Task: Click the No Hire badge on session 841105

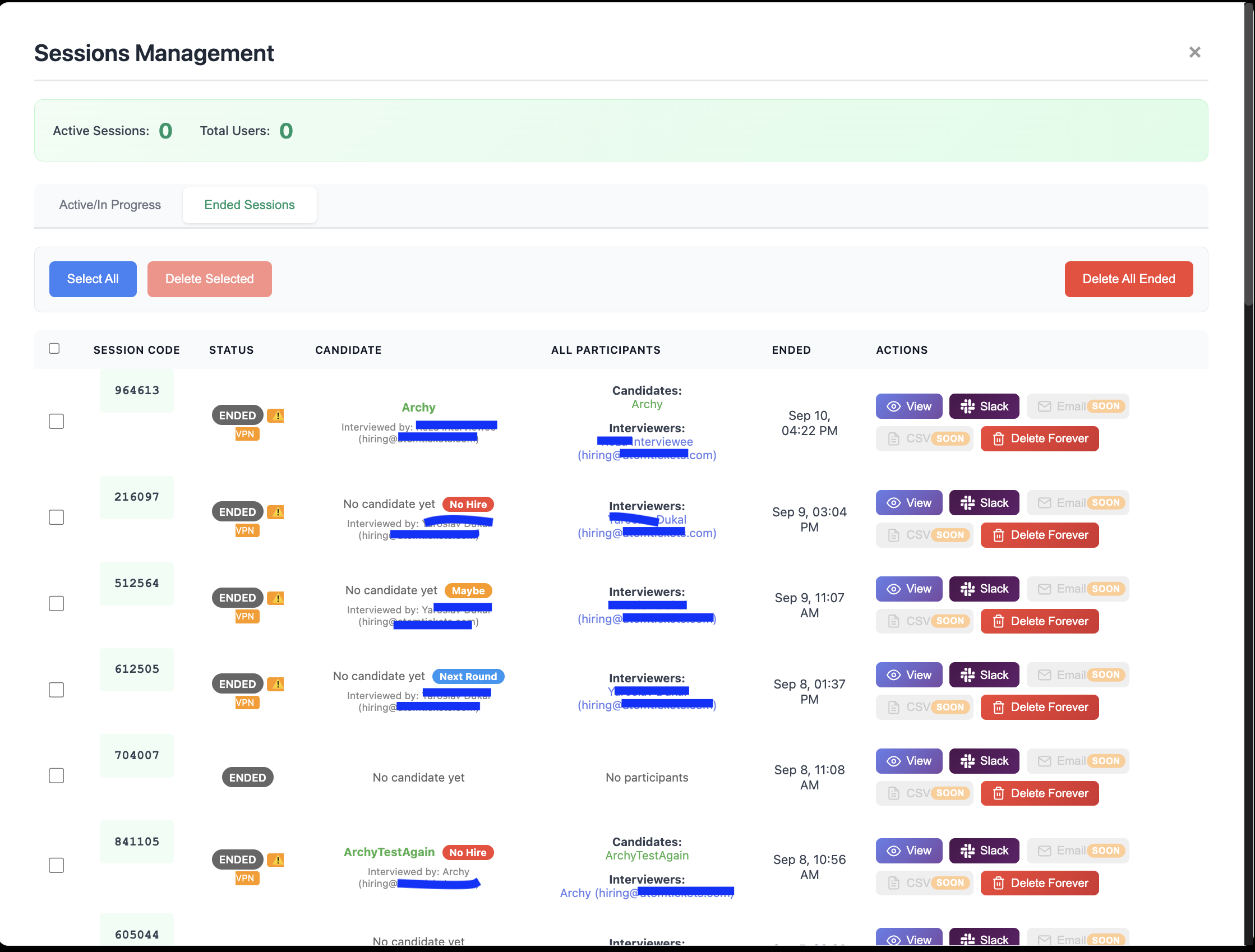Action: point(468,852)
